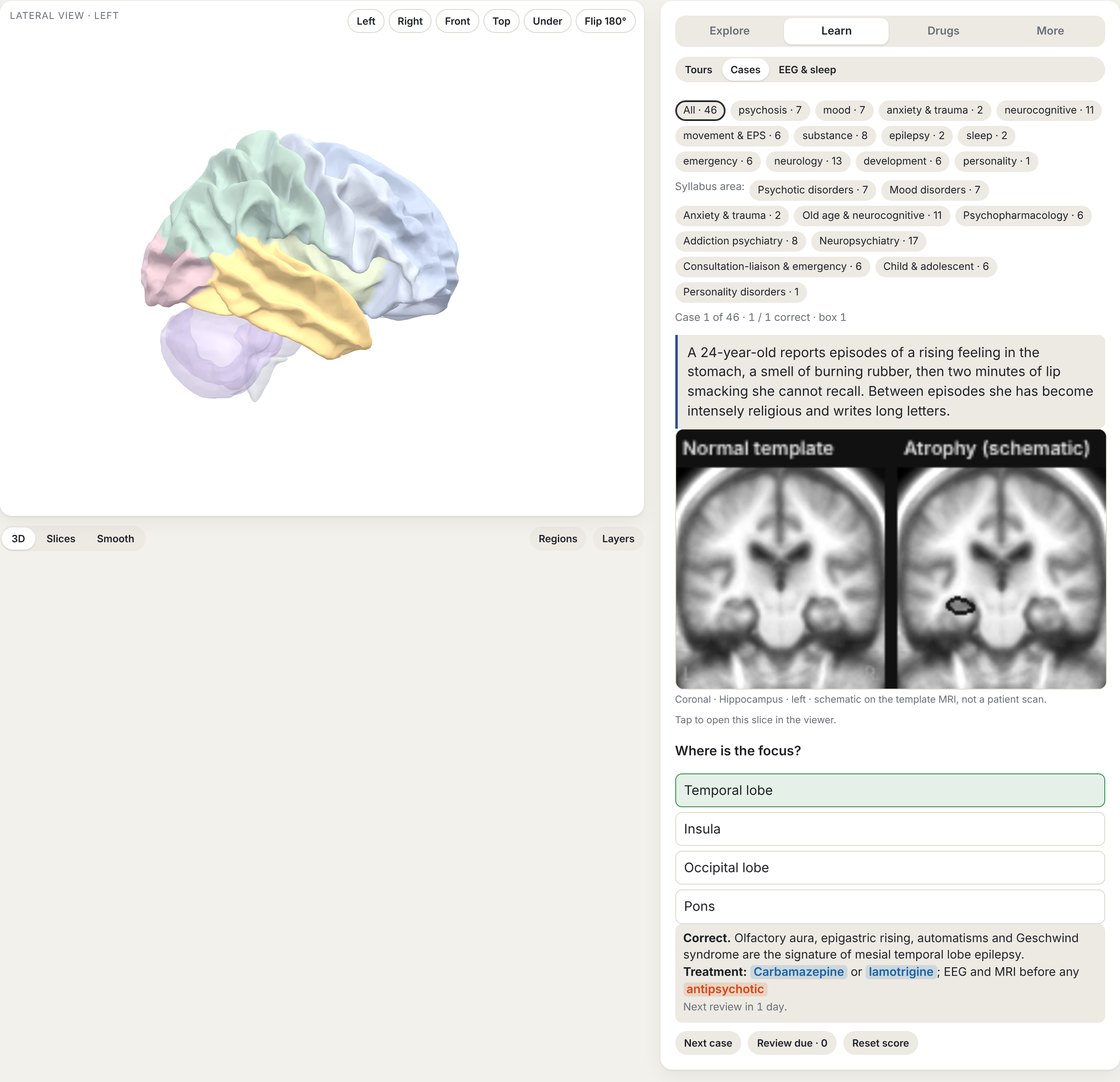Filter cases by psychosis · 7
The width and height of the screenshot is (1120, 1082).
(x=769, y=110)
